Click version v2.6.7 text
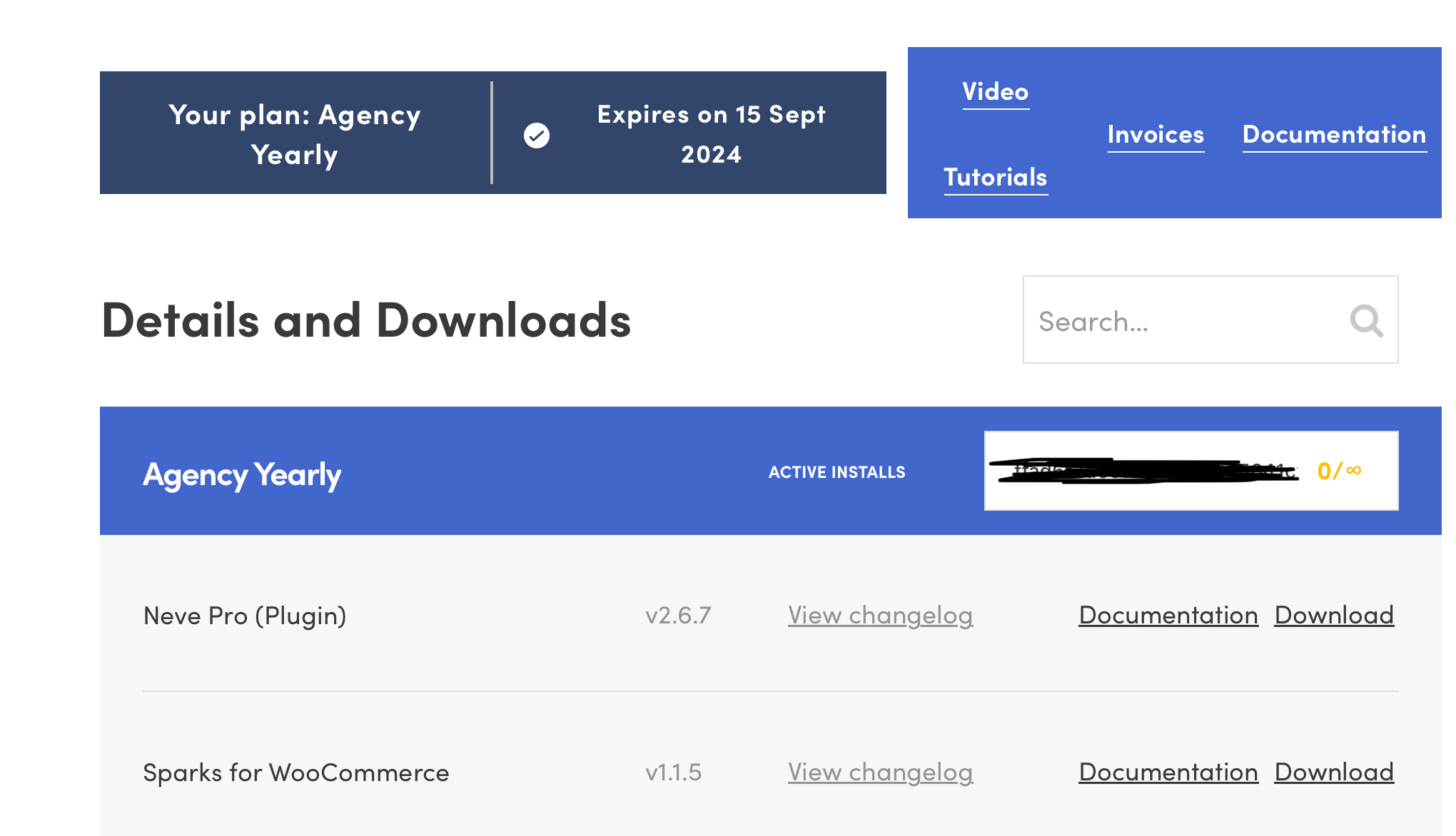This screenshot has height=836, width=1456. 678,615
